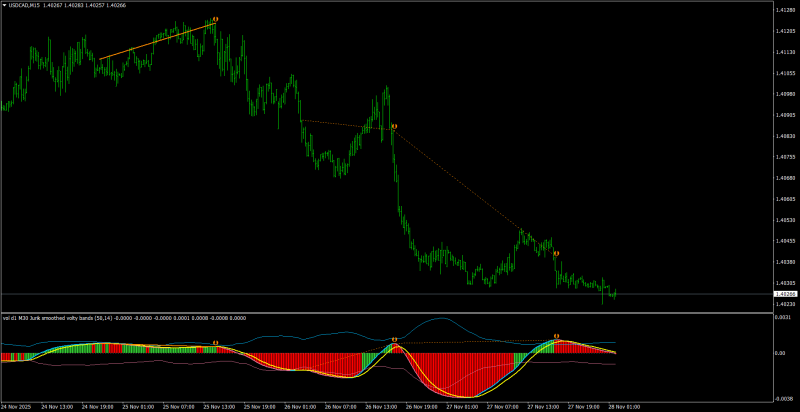Open the chart menu triangle beside USDCAD,M15
The height and width of the screenshot is (412, 800).
pyautogui.click(x=5, y=5)
